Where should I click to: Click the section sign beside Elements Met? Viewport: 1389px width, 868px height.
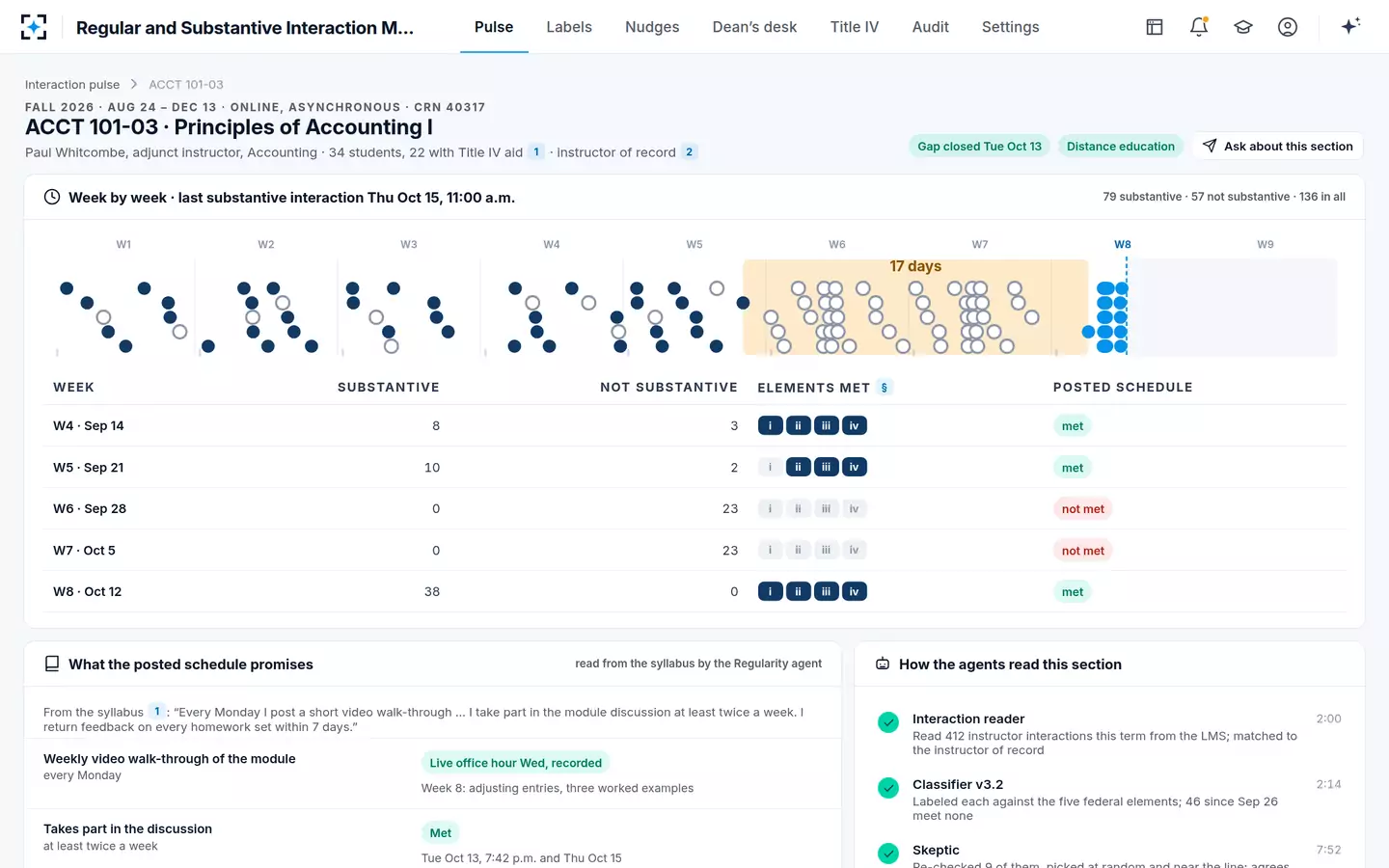tap(885, 388)
